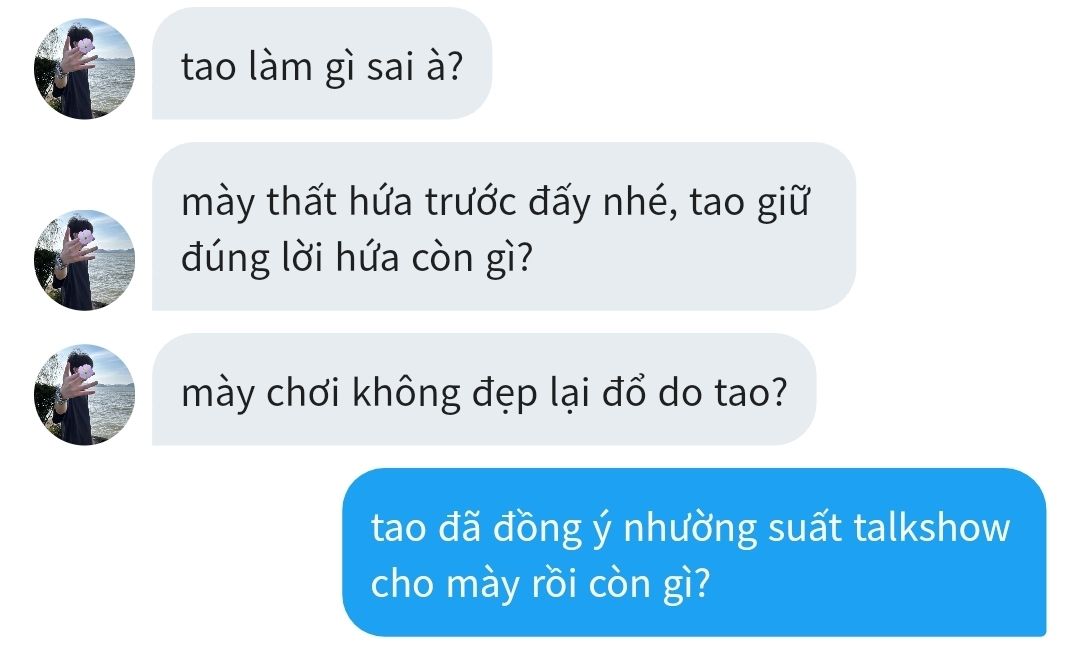Screen dimensions: 1080x645
Task: Click avatar beside "mày chơi không đẹp" message
Action: pos(84,394)
